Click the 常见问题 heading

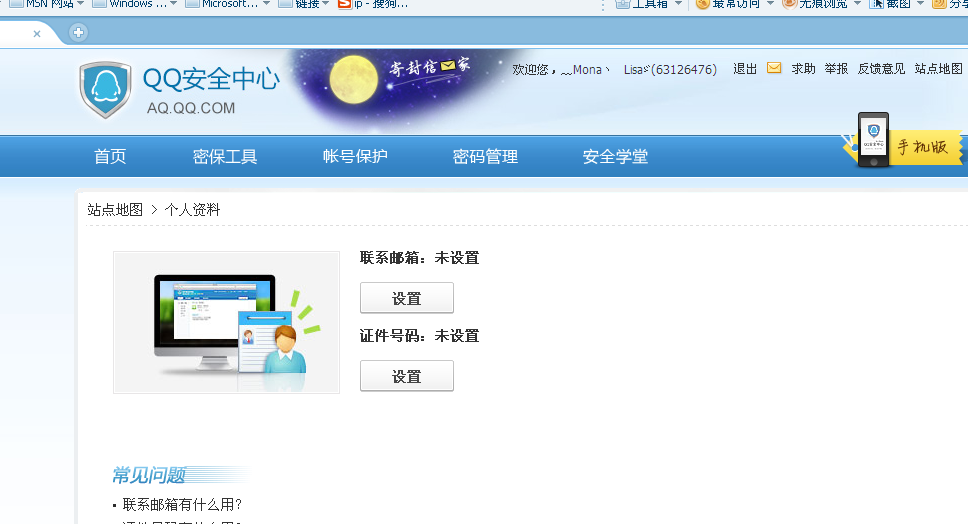click(149, 475)
